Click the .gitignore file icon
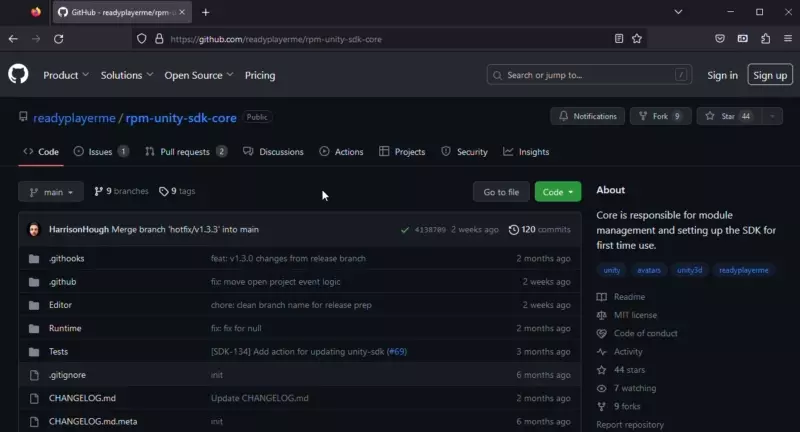Viewport: 800px width, 432px height. 34,375
